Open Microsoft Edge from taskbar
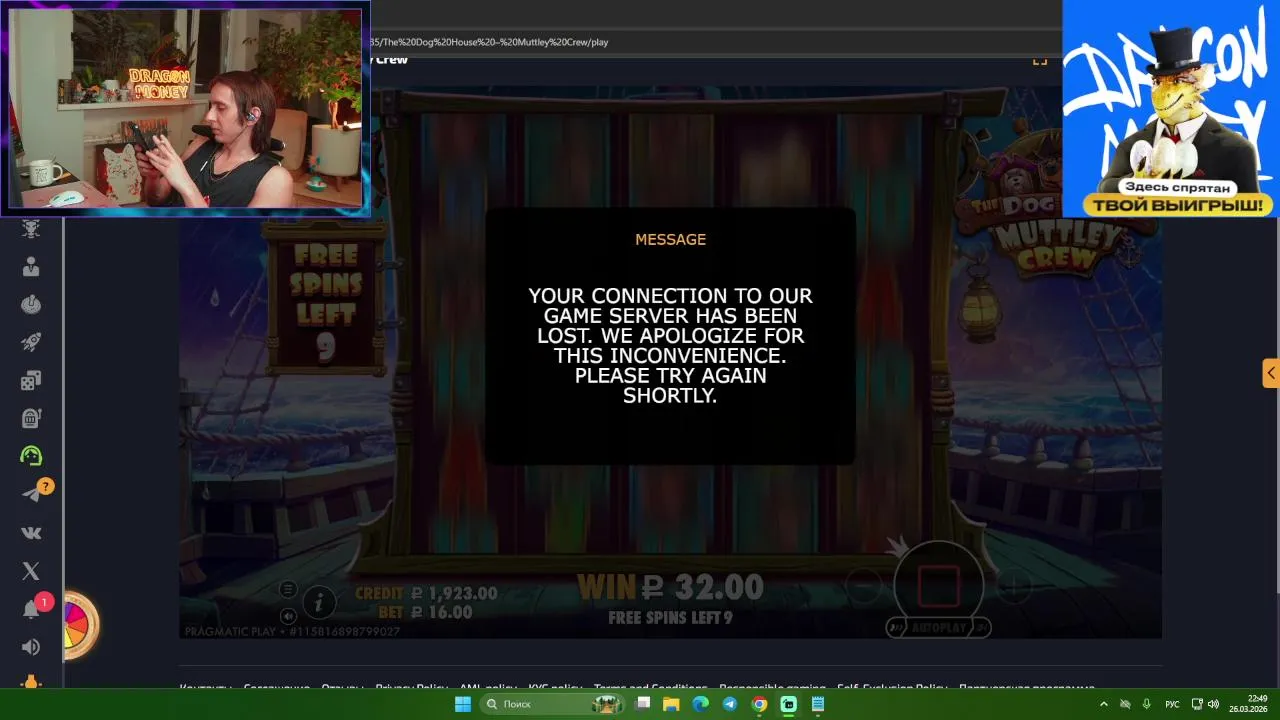Viewport: 1280px width, 720px height. pyautogui.click(x=701, y=704)
